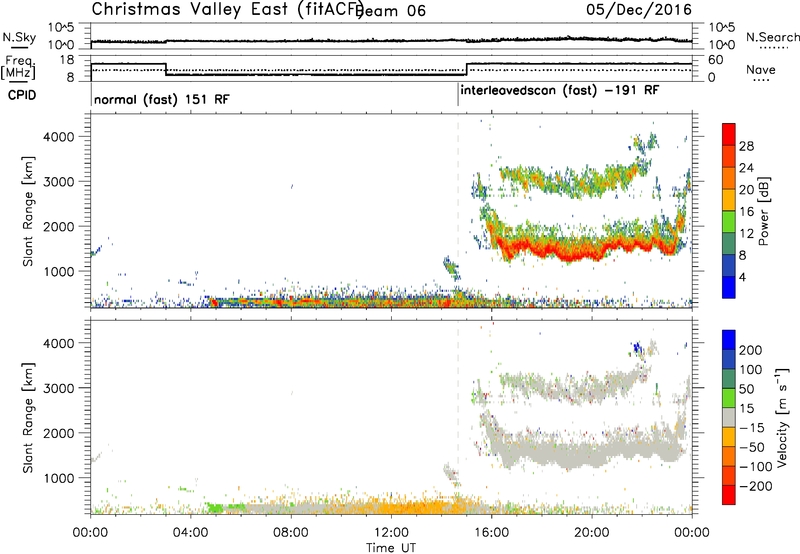Click the blue top segment of Velocity colorbar
The height and width of the screenshot is (554, 800).
729,340
